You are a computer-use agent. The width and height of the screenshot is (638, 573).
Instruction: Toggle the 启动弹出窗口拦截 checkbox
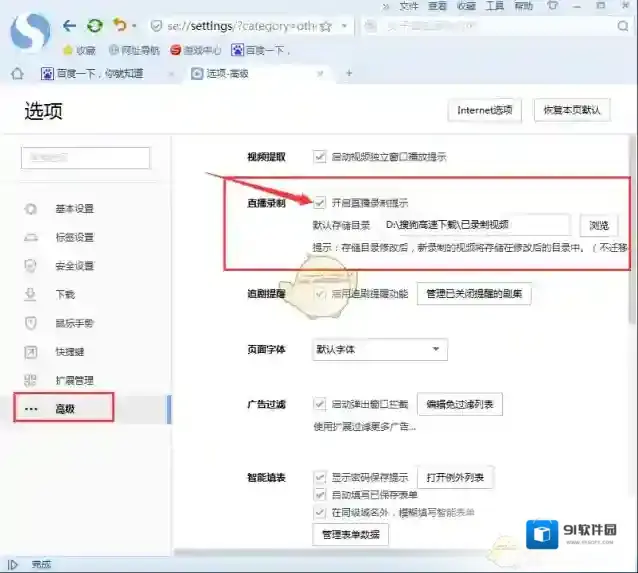[x=320, y=404]
